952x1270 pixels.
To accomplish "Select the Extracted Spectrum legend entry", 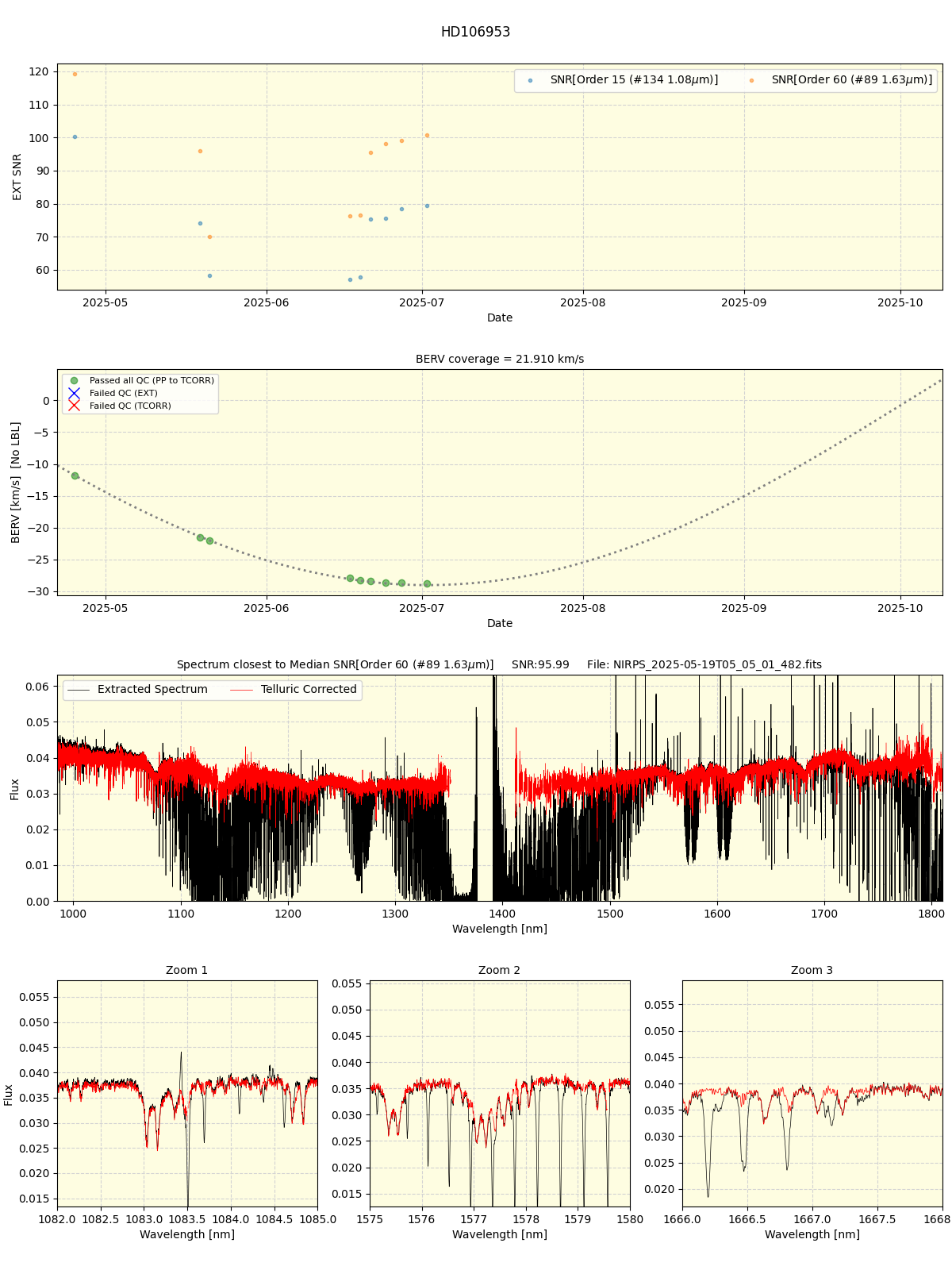I will tap(138, 690).
